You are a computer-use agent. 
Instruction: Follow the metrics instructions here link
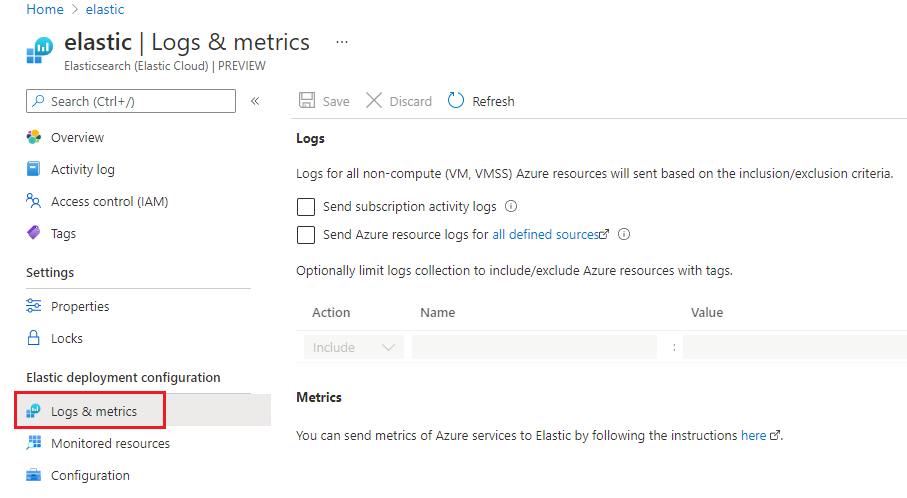(753, 436)
